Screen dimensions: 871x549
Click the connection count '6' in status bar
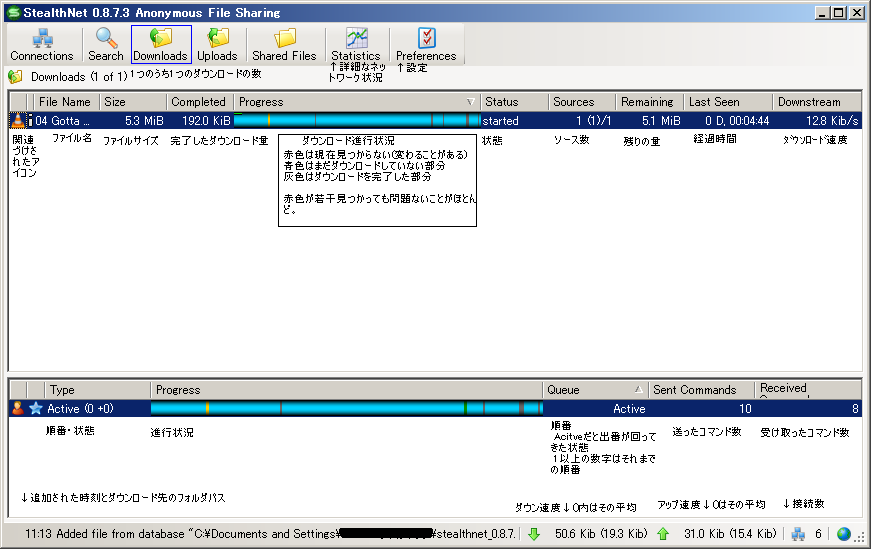818,534
